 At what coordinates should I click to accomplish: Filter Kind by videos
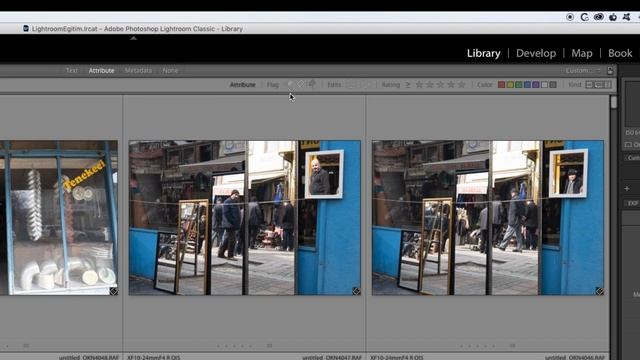click(607, 84)
